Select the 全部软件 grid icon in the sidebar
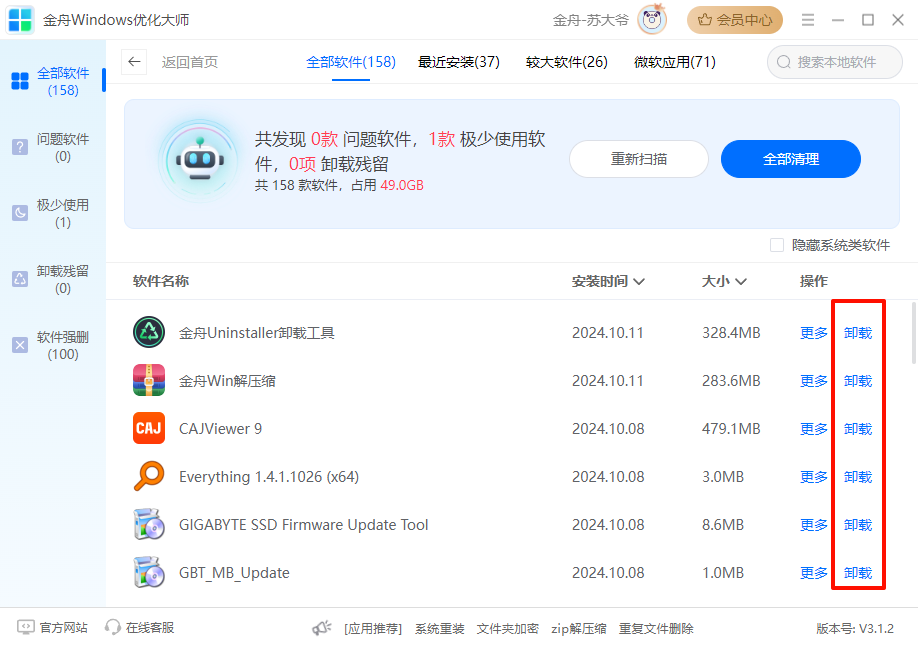Viewport: 918px width, 647px height. point(20,81)
